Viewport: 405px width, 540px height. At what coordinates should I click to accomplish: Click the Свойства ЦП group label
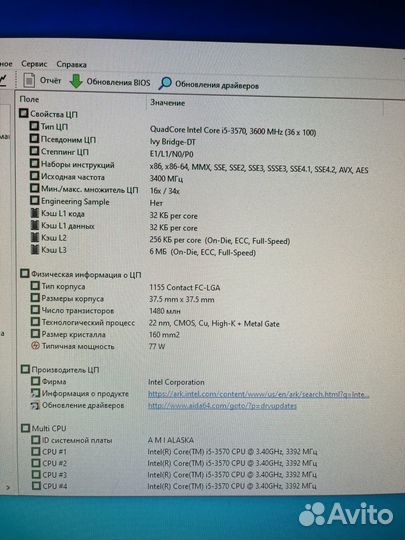(54, 114)
